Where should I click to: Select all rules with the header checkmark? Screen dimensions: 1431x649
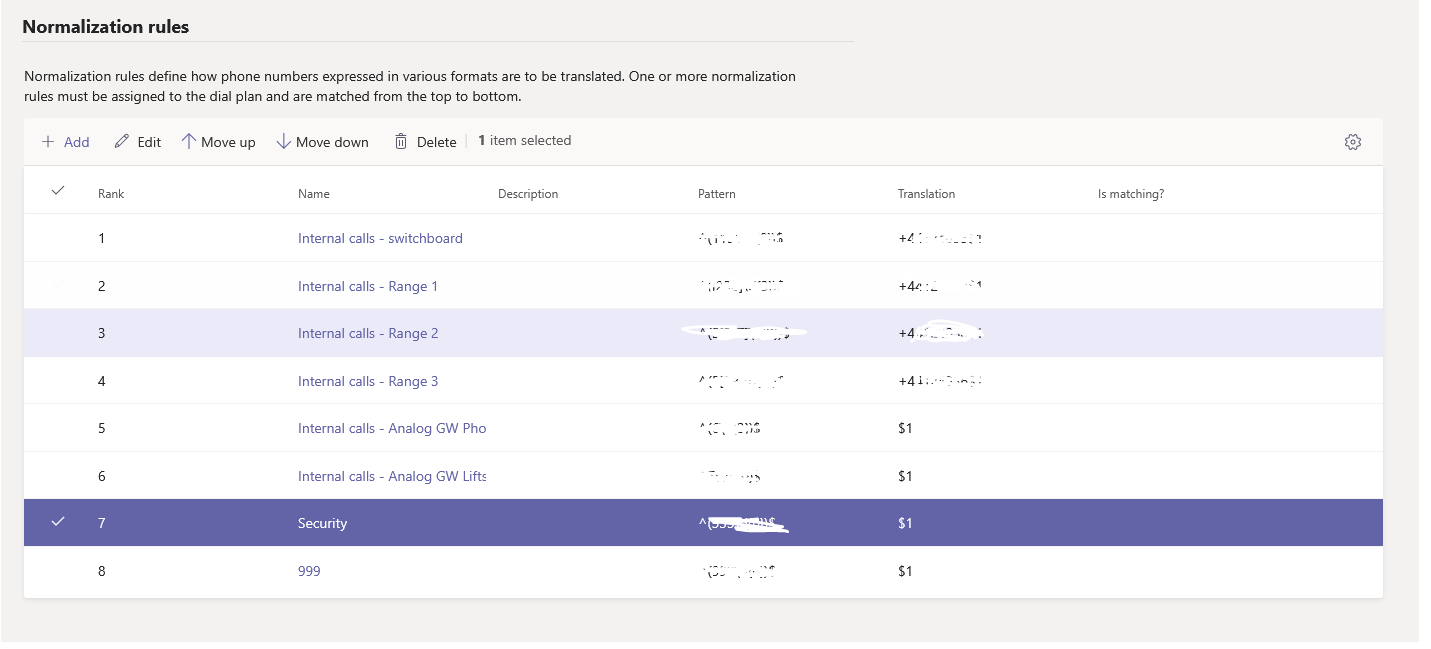tap(58, 189)
